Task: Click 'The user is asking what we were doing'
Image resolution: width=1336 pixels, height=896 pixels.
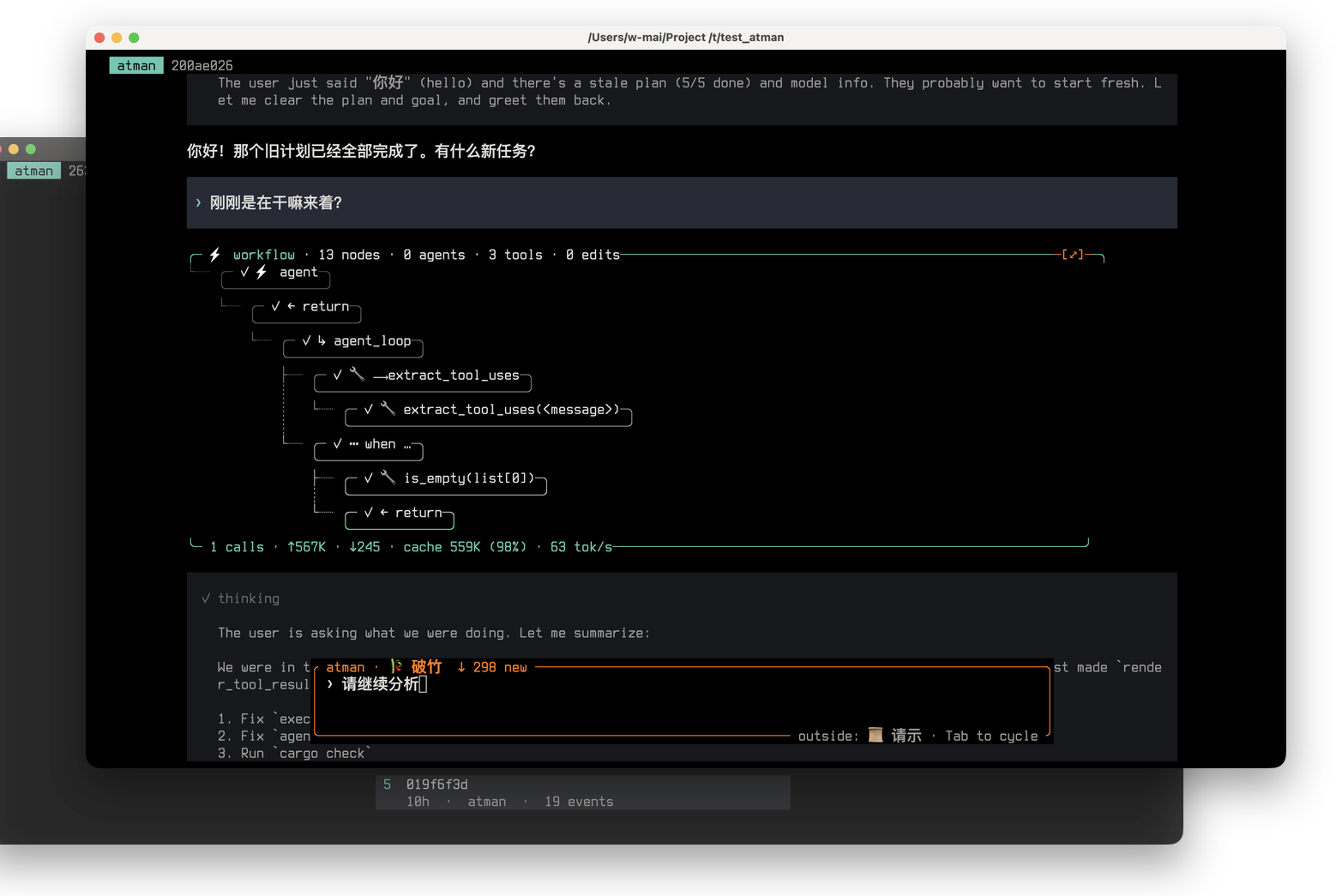Action: click(x=434, y=633)
